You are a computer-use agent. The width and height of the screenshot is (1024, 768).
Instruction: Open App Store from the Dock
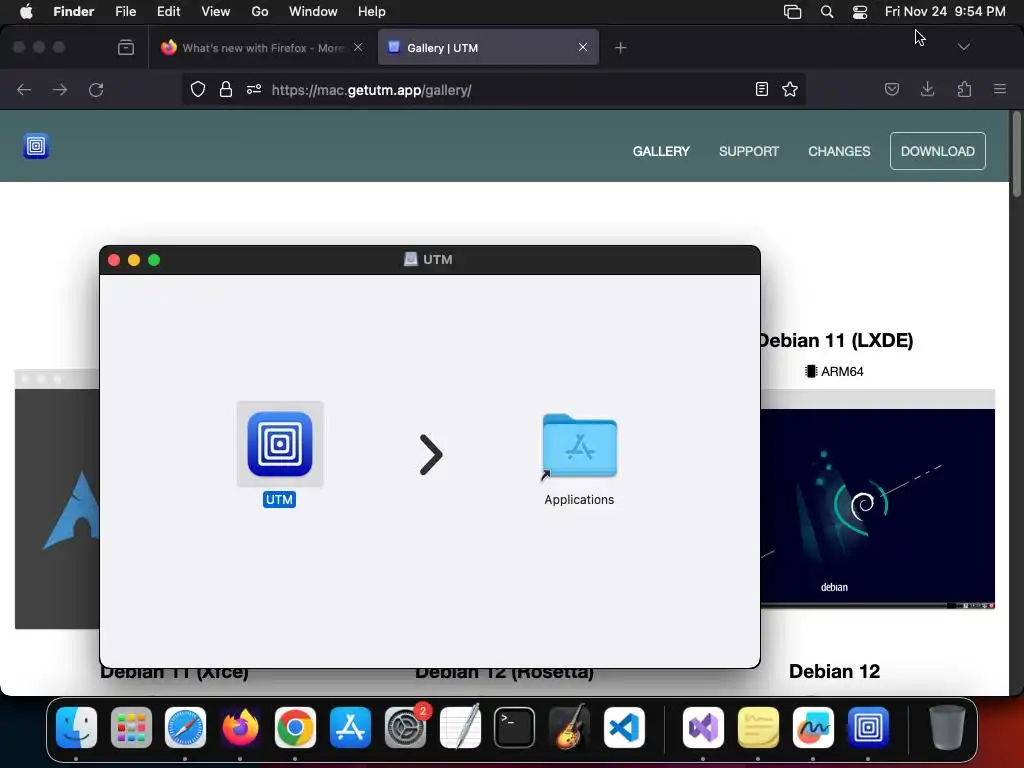[350, 727]
